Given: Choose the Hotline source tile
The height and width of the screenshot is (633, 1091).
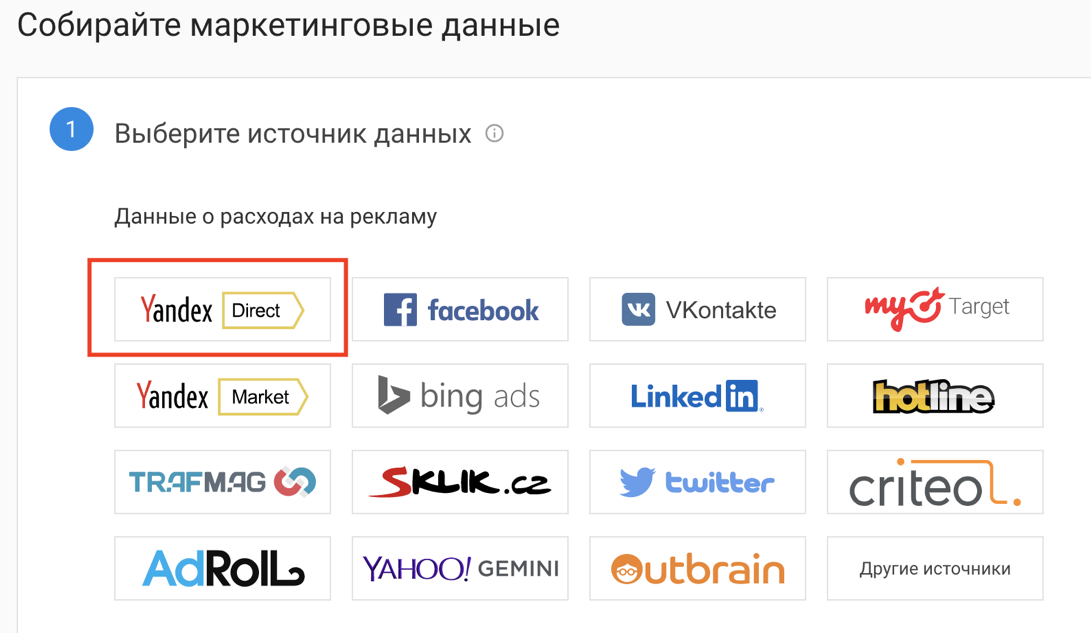Looking at the screenshot, I should coord(935,396).
